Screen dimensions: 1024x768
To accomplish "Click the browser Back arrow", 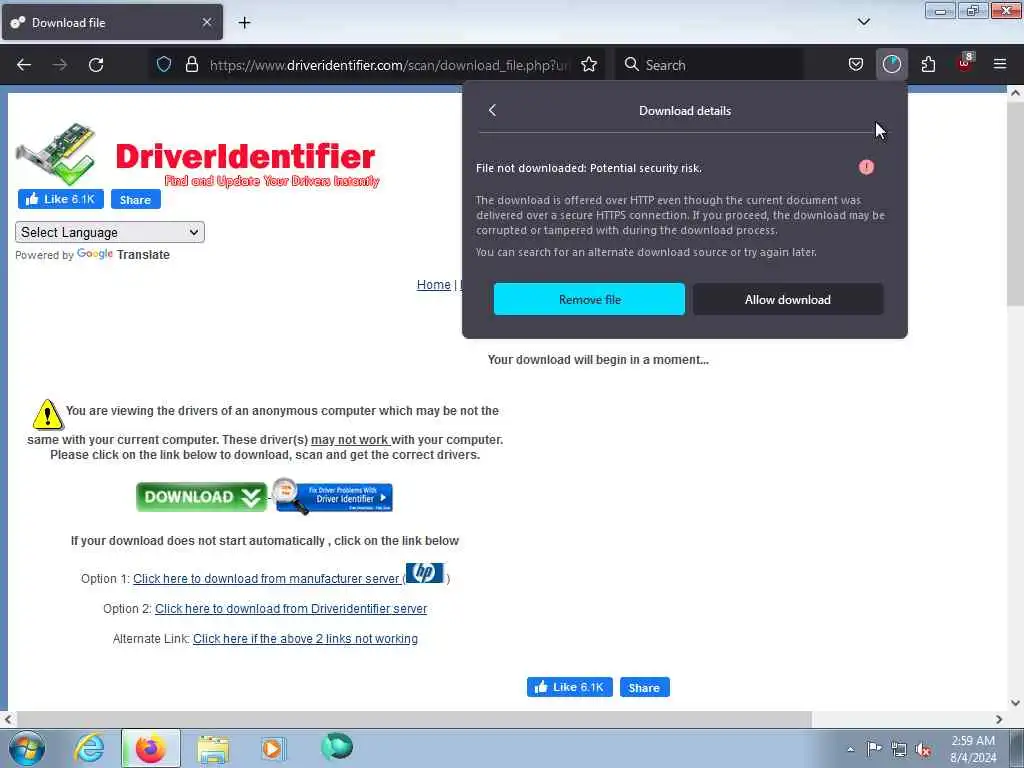I will point(24,65).
